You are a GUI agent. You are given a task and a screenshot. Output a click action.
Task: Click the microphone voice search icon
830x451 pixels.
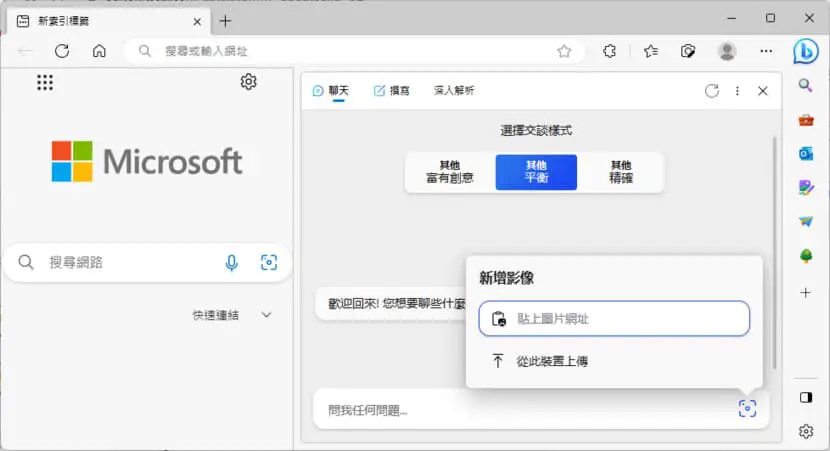point(231,263)
